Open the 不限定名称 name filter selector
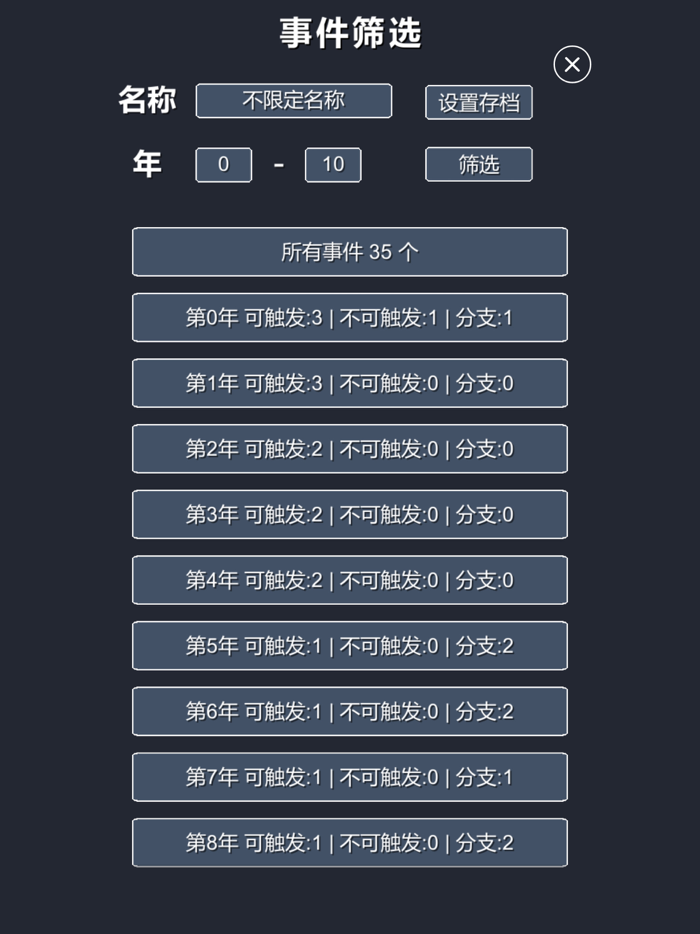This screenshot has height=934, width=700. pos(293,101)
